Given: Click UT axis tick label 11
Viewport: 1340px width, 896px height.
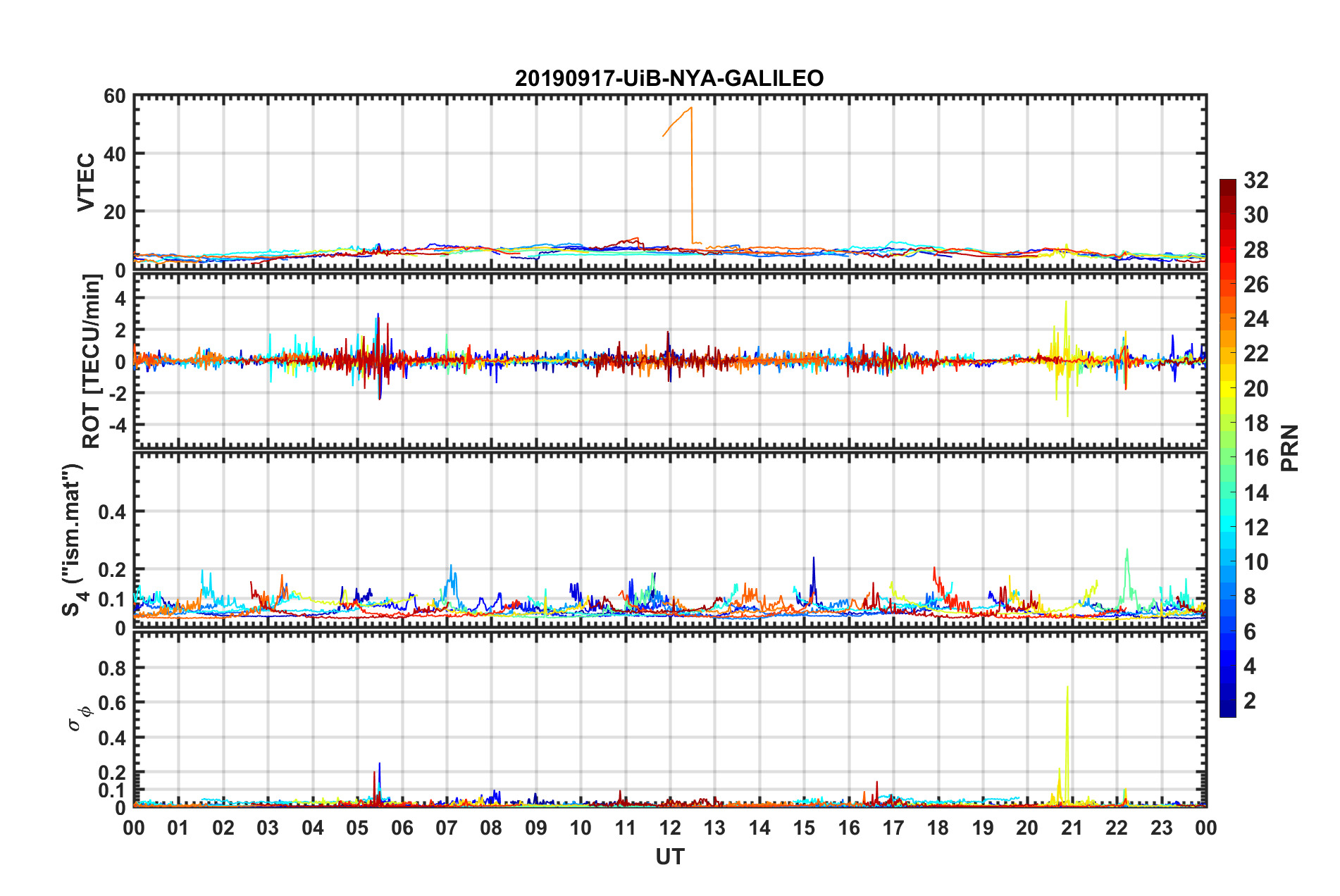Looking at the screenshot, I should [626, 828].
